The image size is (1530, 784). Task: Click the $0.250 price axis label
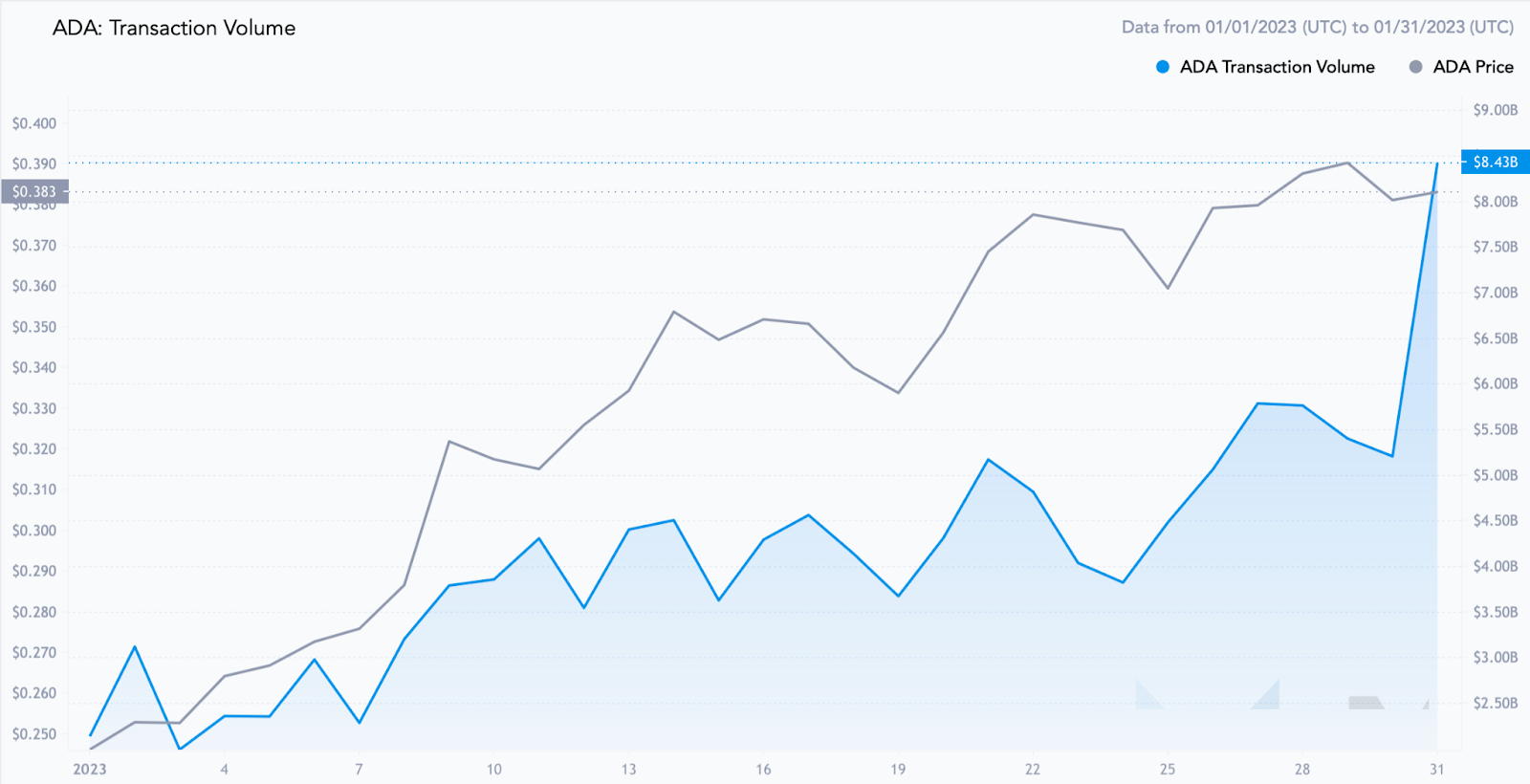pos(34,734)
